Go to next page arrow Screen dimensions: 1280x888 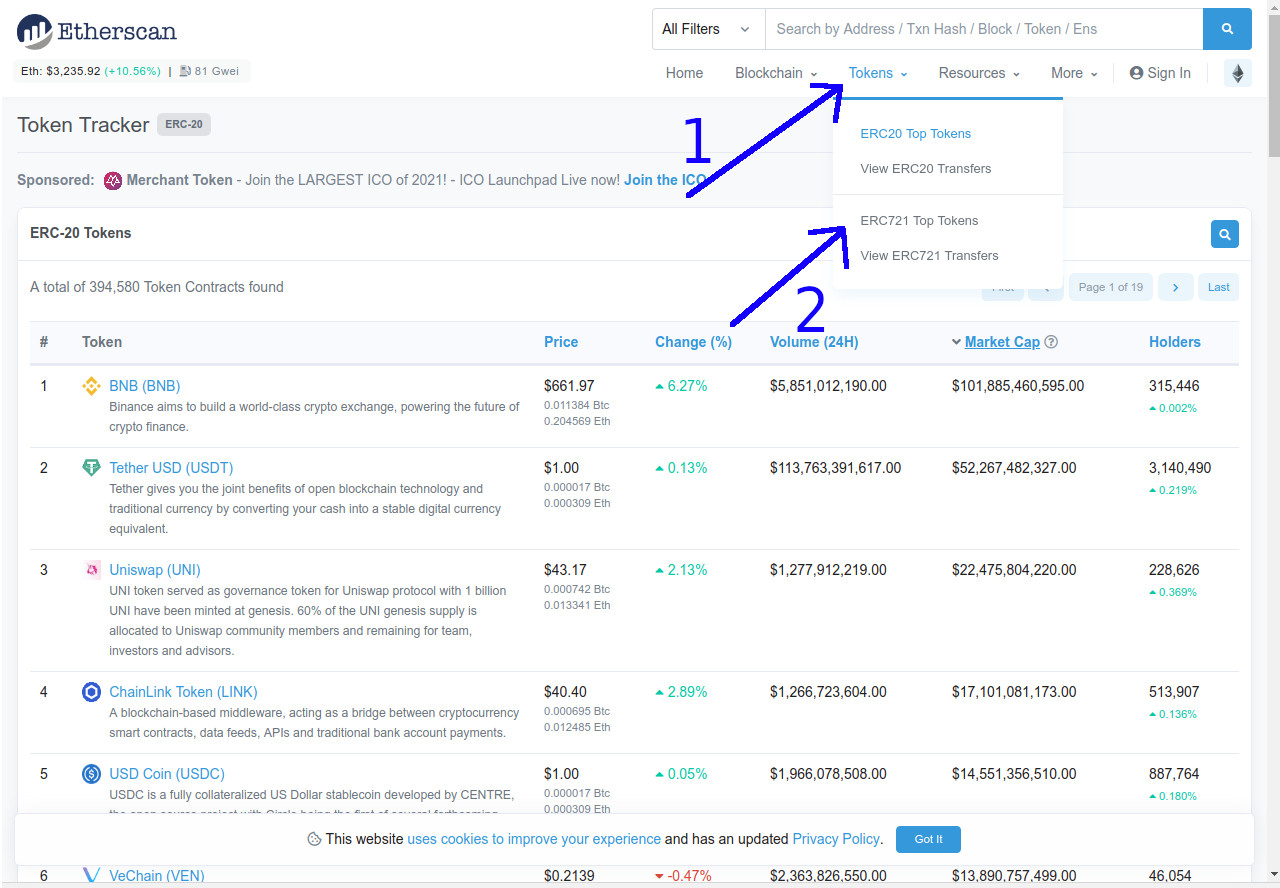[x=1175, y=287]
